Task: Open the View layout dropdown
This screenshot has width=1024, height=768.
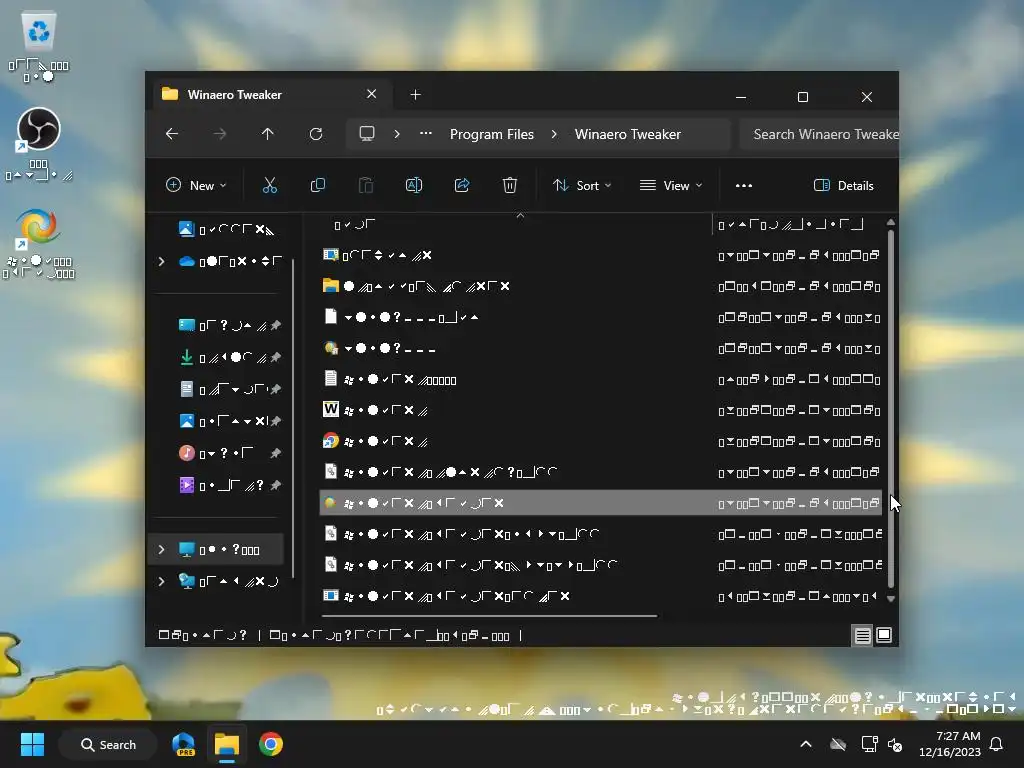Action: (x=671, y=185)
